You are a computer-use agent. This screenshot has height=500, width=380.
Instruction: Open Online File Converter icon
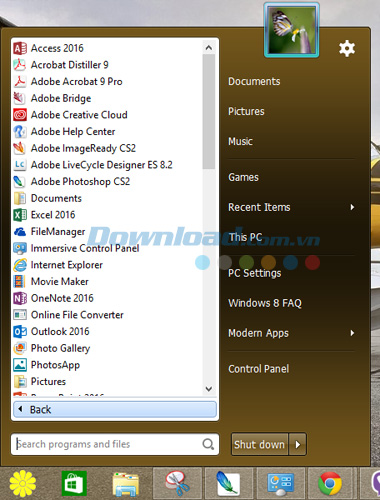pos(20,315)
